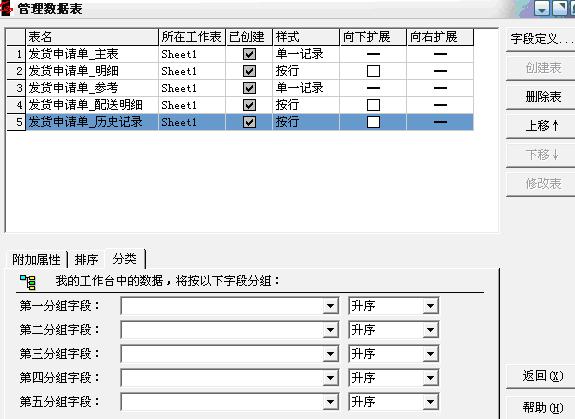The width and height of the screenshot is (575, 419).
Task: Click the 帮助(H) button
Action: coord(541,407)
